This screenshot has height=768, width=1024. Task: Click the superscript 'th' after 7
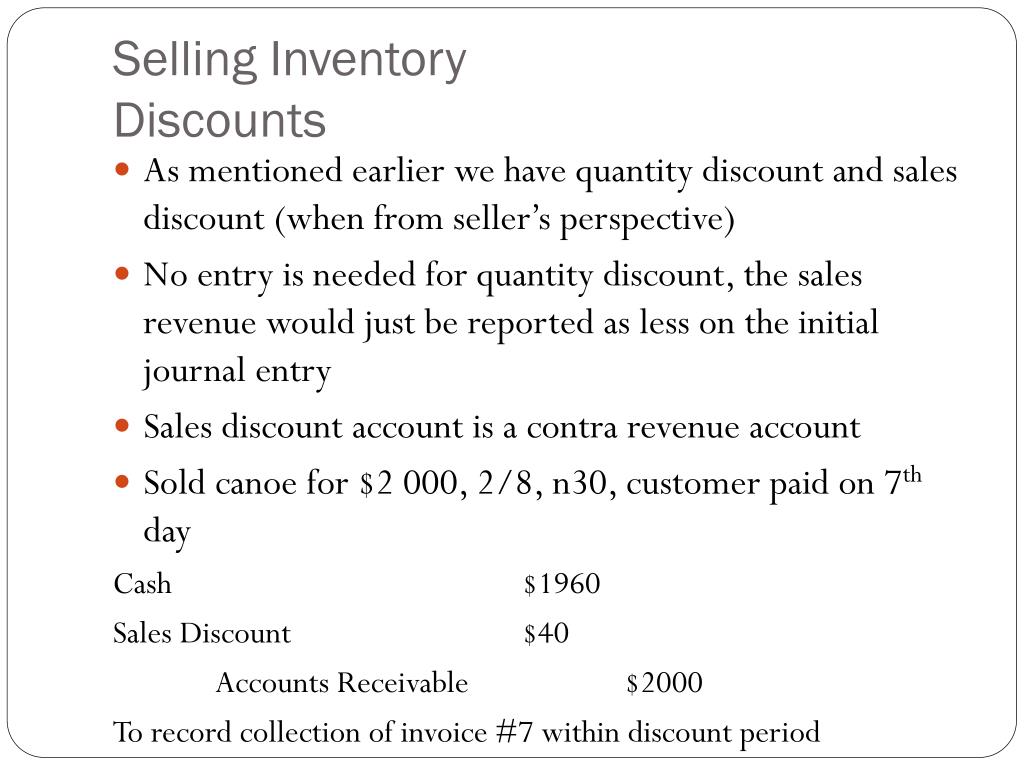tap(912, 475)
